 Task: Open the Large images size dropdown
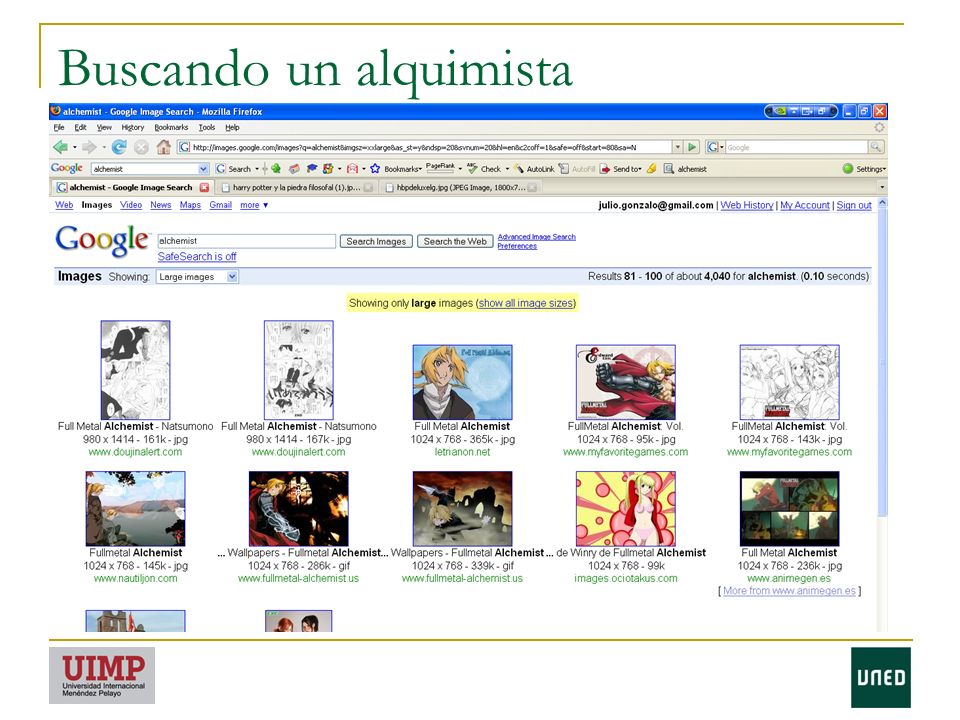(x=197, y=277)
